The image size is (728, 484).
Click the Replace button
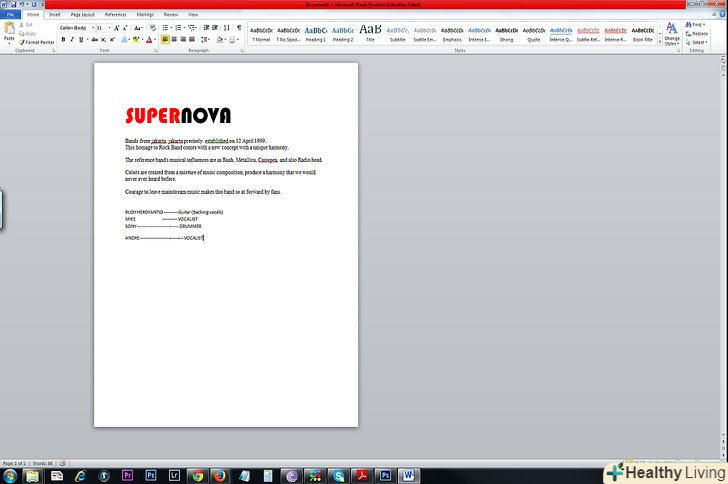point(696,33)
